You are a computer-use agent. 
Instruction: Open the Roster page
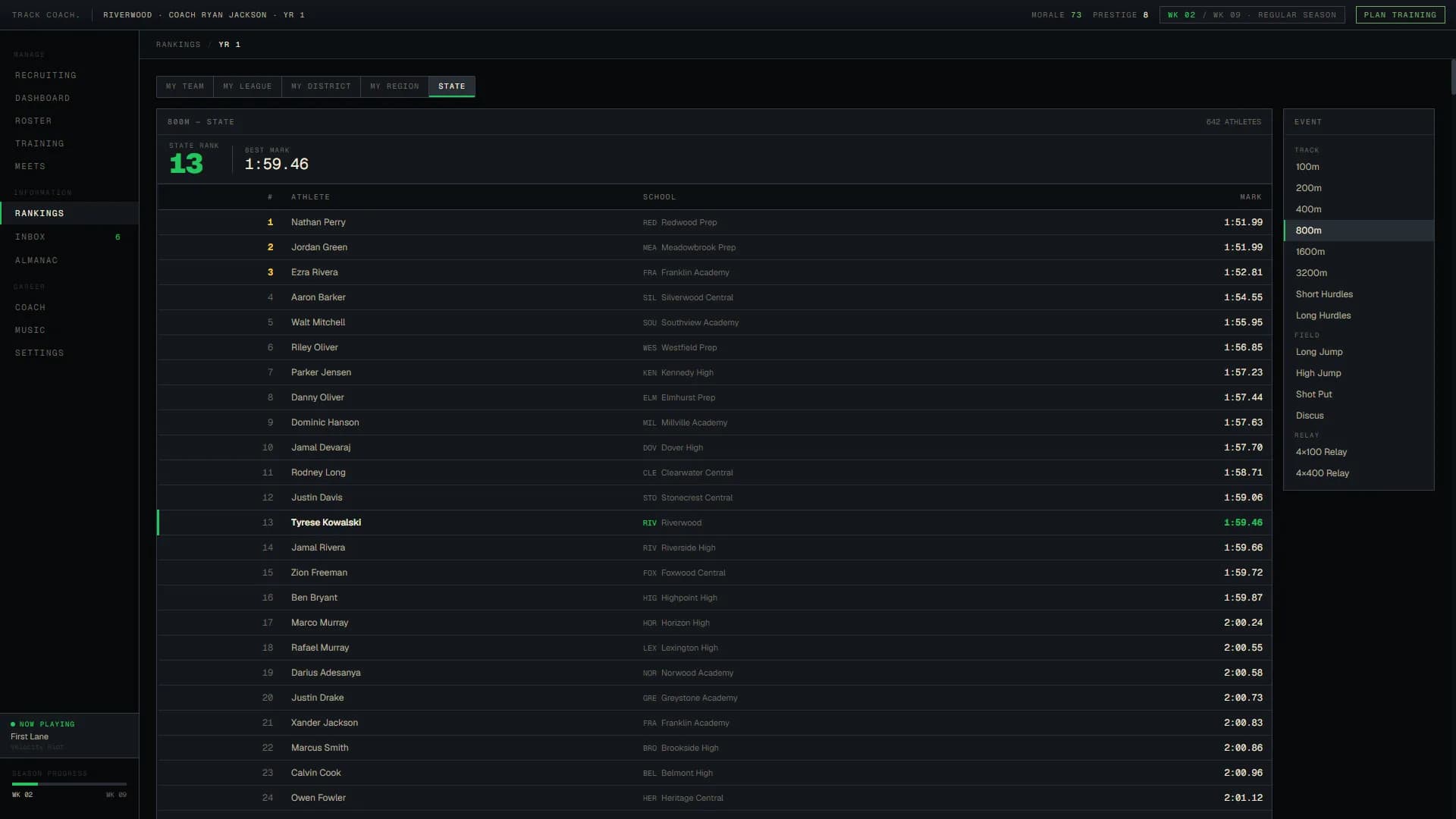pos(69,121)
